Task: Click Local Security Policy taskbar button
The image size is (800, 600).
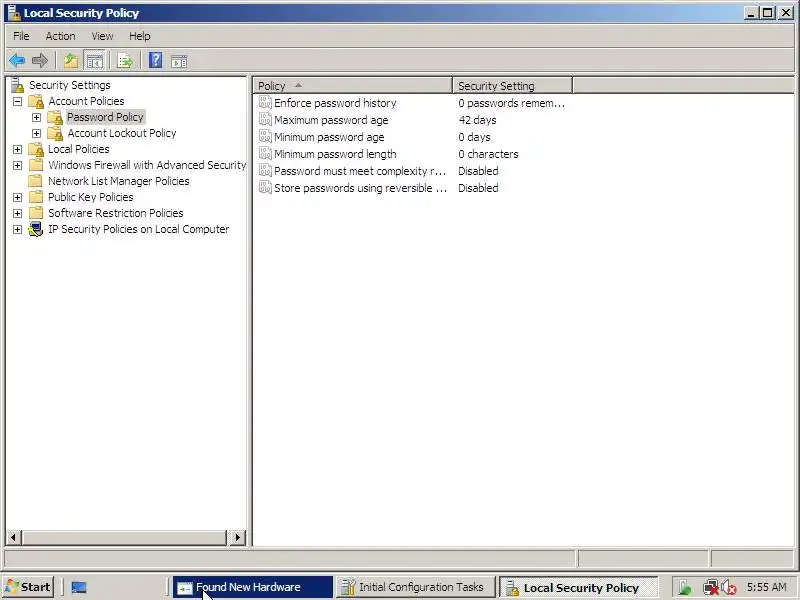Action: click(579, 587)
